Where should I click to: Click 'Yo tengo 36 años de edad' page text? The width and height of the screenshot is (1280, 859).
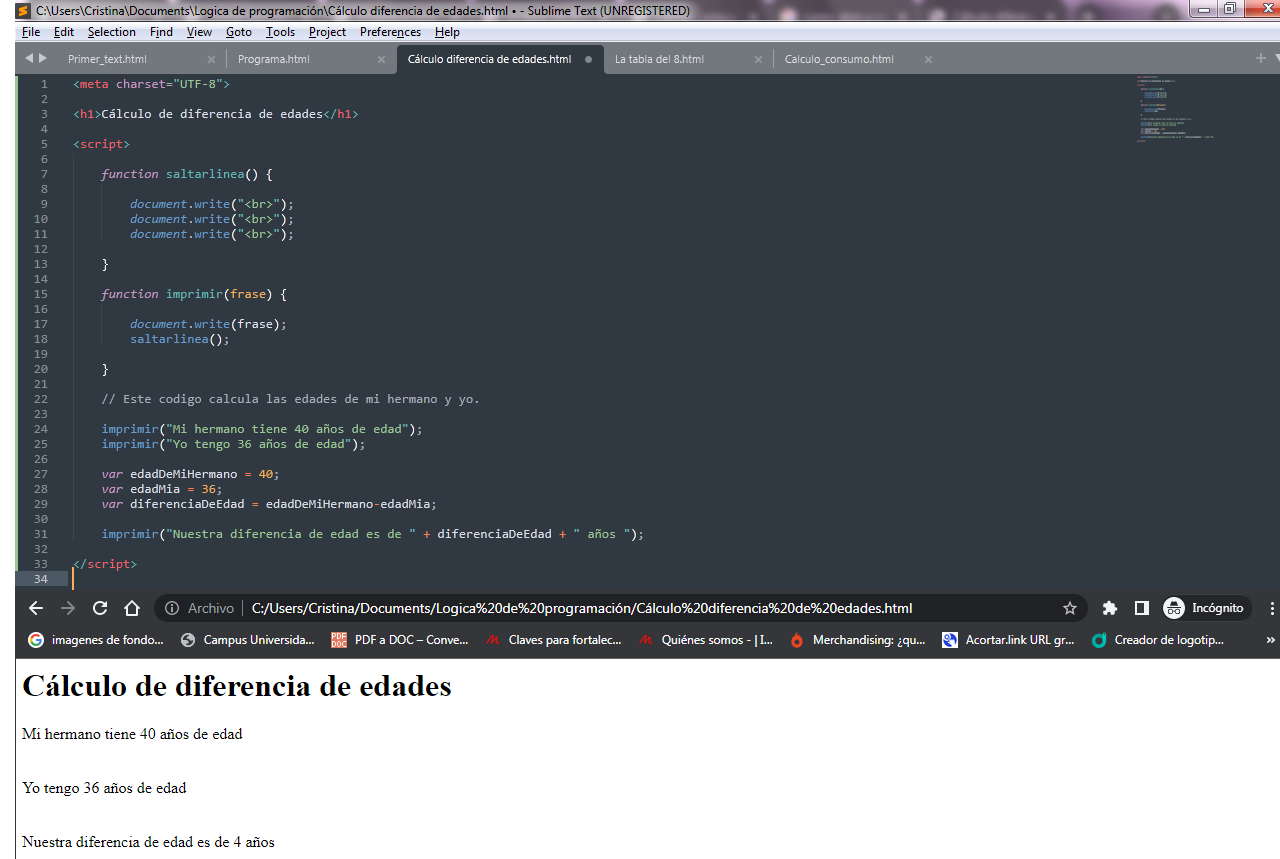click(x=104, y=788)
